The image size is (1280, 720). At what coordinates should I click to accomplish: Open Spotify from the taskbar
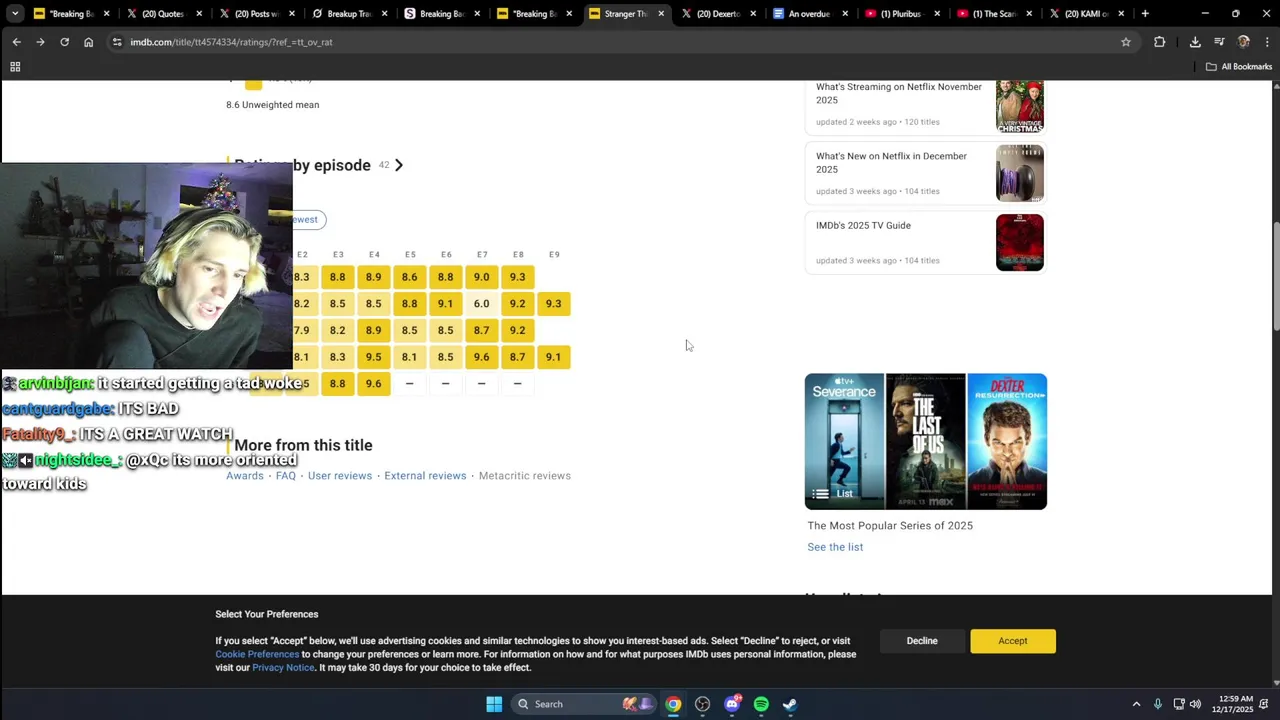(x=761, y=704)
